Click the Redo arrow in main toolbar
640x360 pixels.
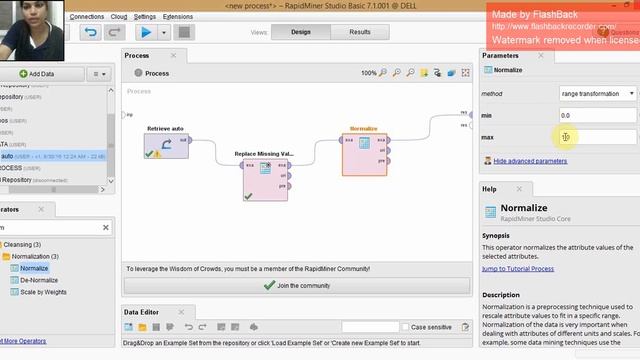coord(114,32)
